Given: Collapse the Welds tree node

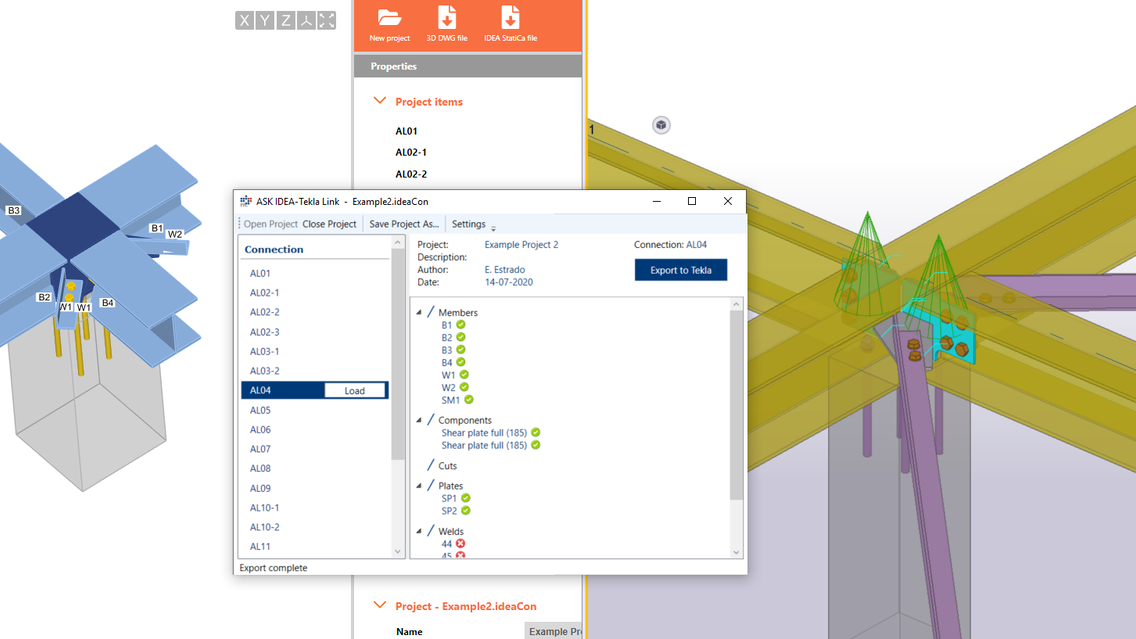Looking at the screenshot, I should [x=419, y=531].
